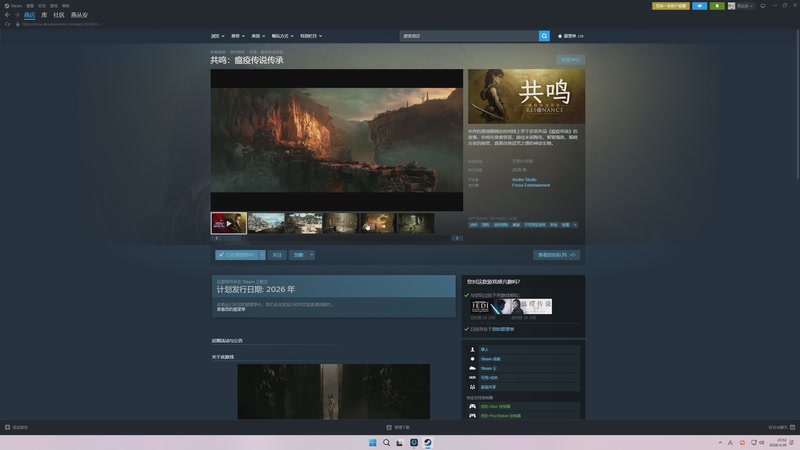The width and height of the screenshot is (800, 450).
Task: Click the add game plus icon
Action: coord(7,428)
